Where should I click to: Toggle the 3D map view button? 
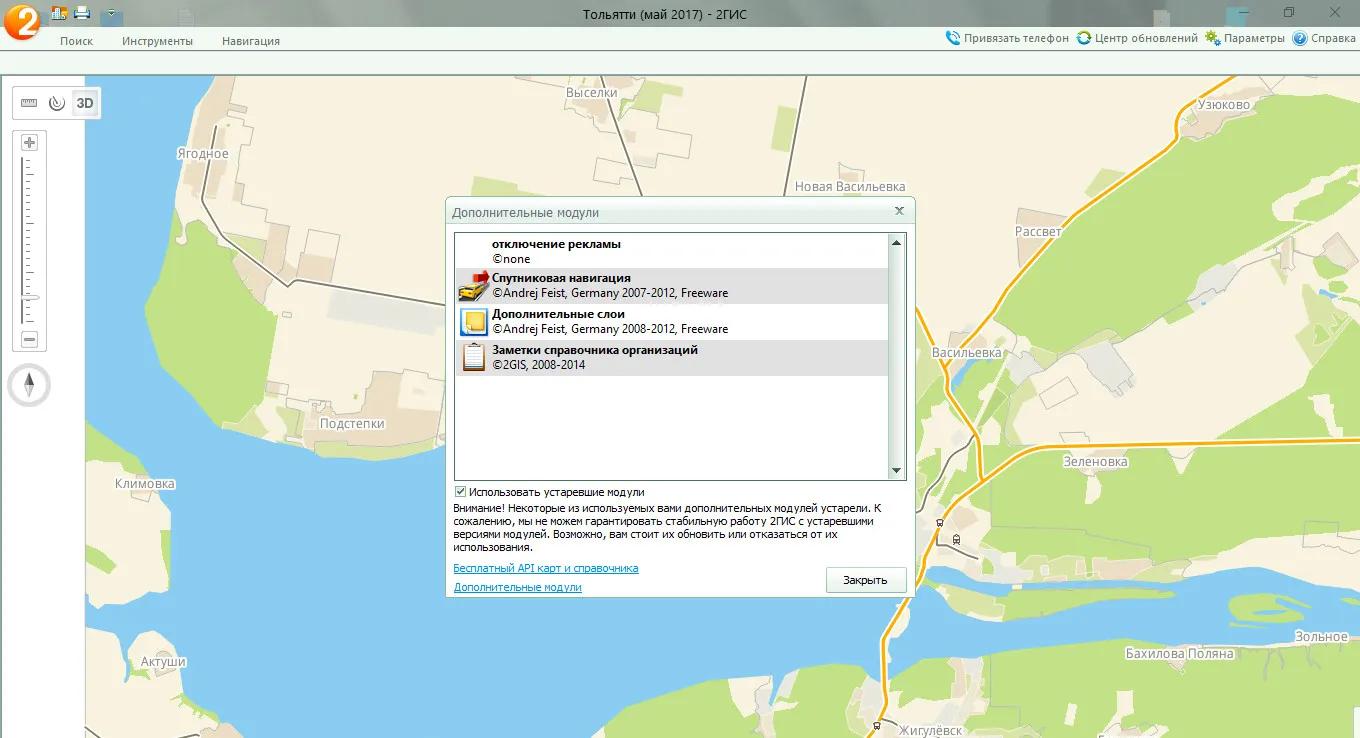tap(86, 103)
